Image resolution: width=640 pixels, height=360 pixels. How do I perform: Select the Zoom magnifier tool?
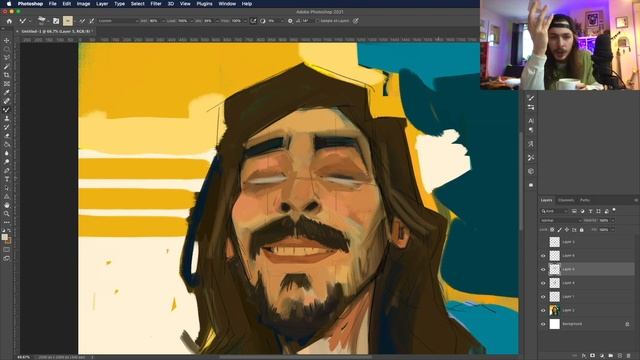coord(7,213)
